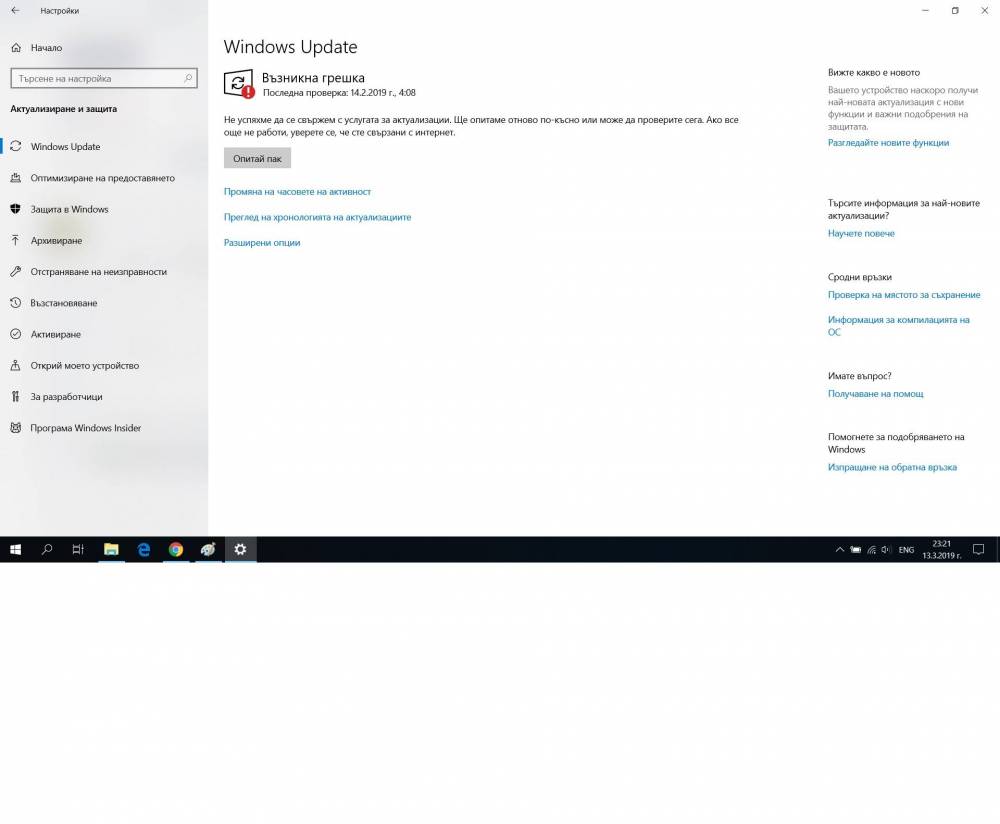Open За разработчици section
This screenshot has height=824, width=1000.
[x=104, y=397]
